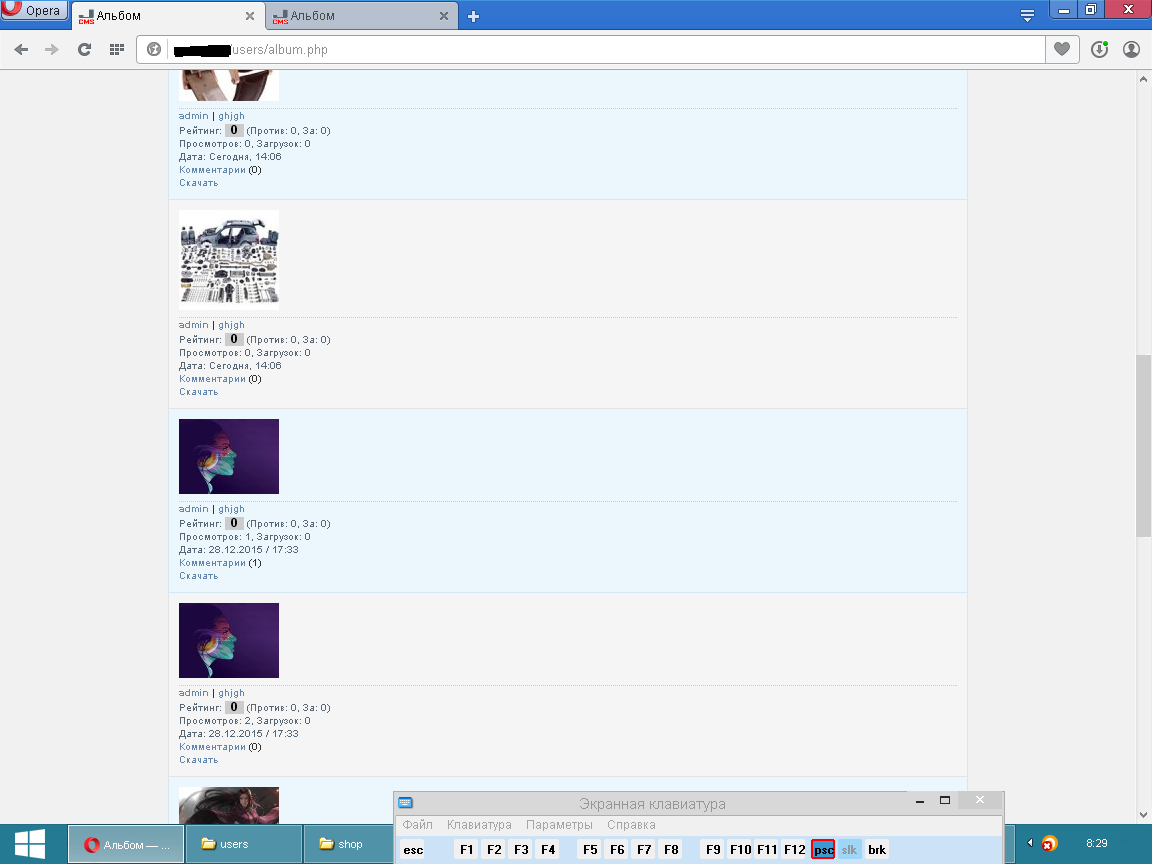Click the F5 key on on-screen keyboard
The image size is (1152, 864).
(590, 850)
